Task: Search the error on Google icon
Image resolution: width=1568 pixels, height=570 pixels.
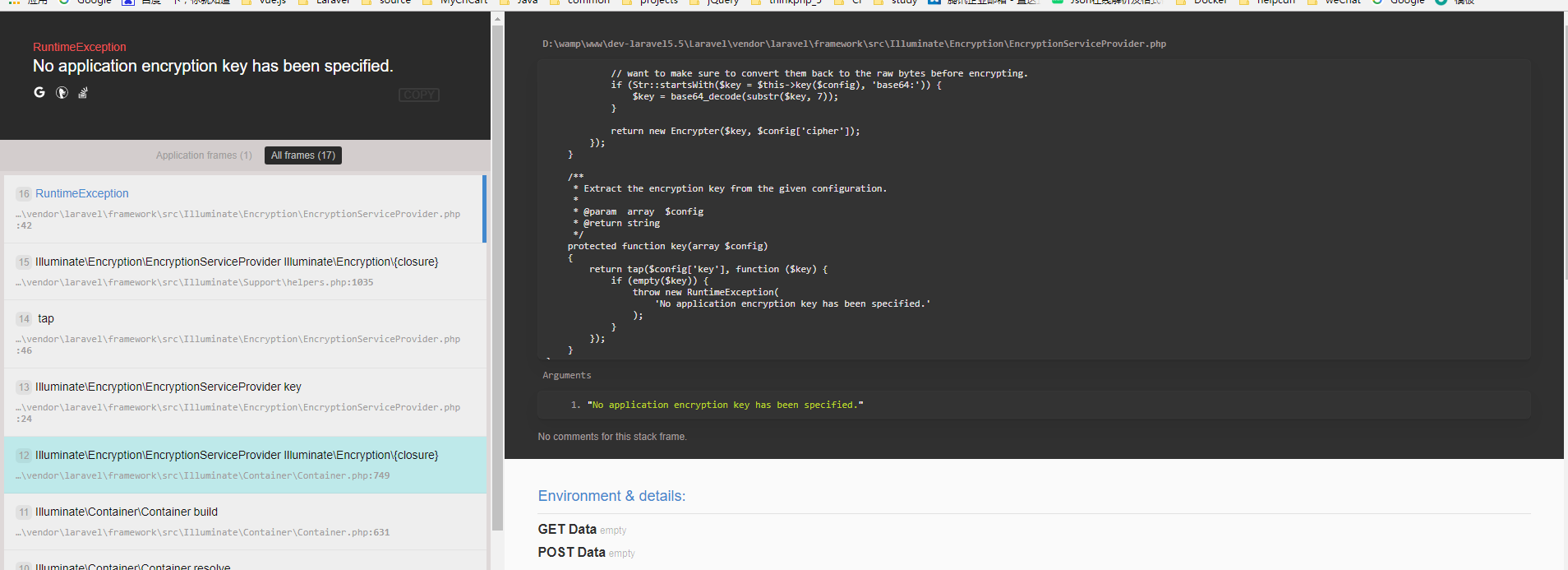Action: [39, 92]
